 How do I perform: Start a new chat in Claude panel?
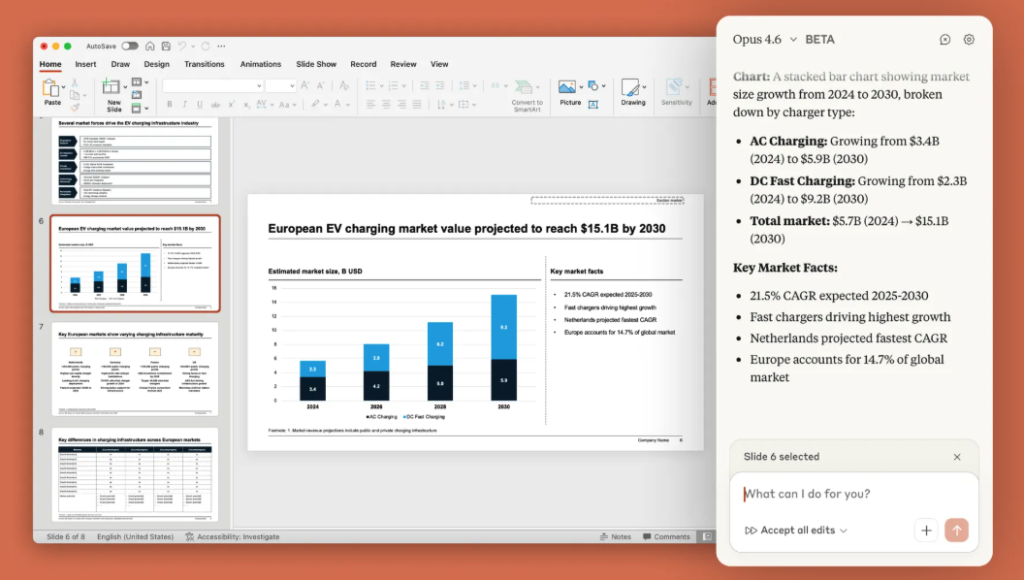945,40
